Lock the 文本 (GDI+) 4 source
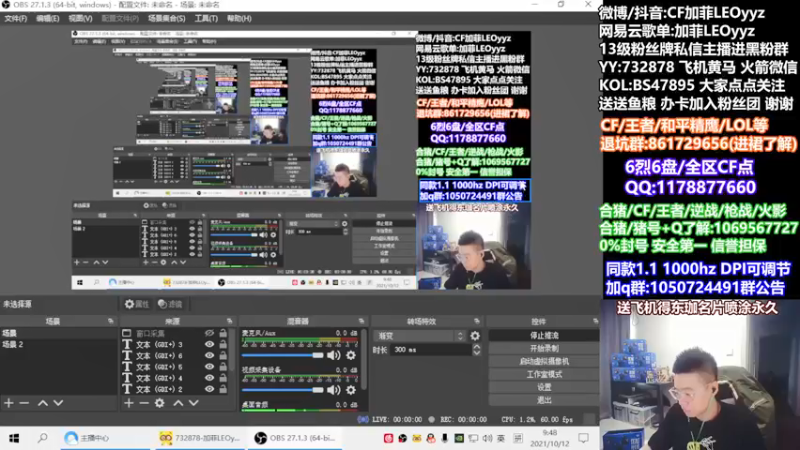 click(x=223, y=378)
